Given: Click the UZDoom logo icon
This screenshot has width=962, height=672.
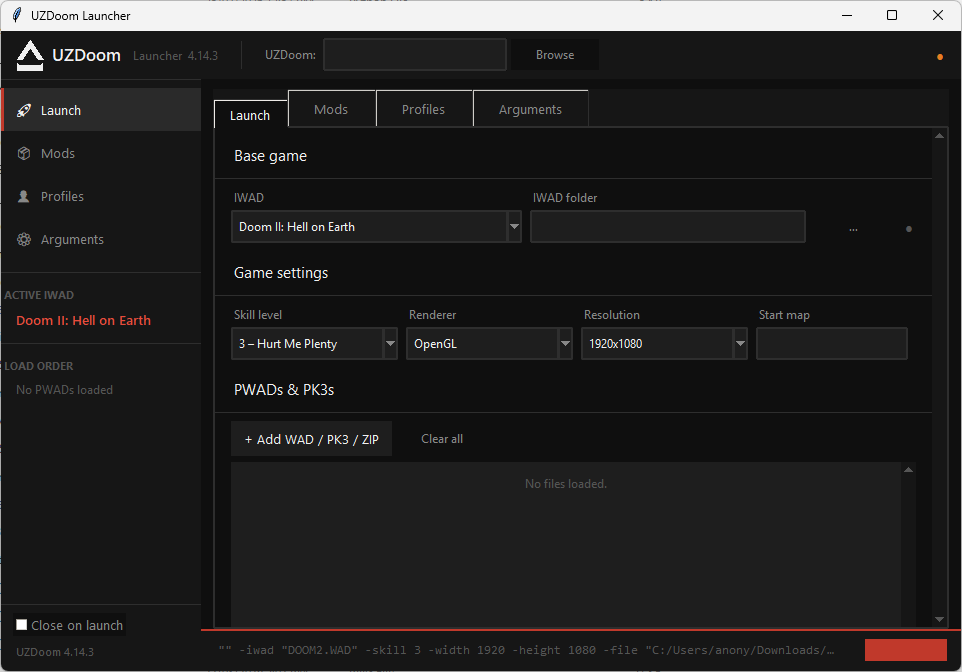Looking at the screenshot, I should 29,55.
